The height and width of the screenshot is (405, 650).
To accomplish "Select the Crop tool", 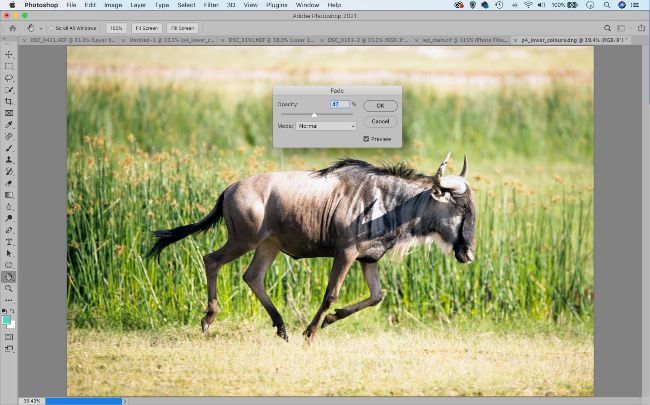I will [9, 101].
